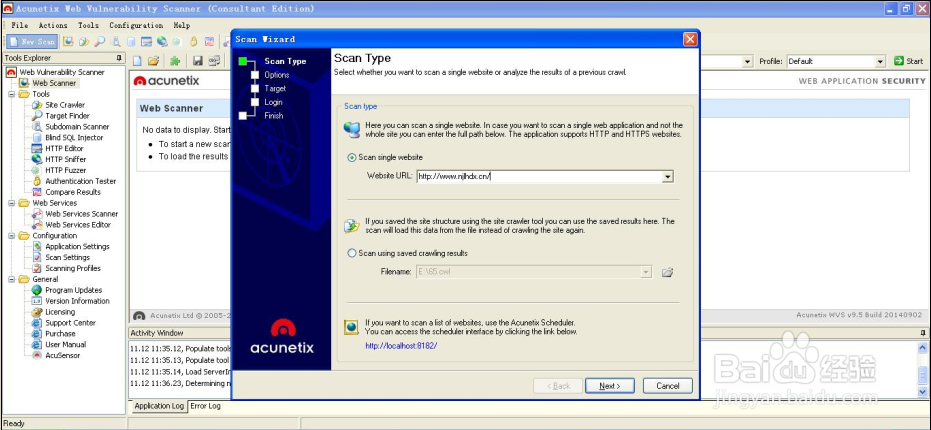Open the Website URL dropdown list

pos(667,176)
